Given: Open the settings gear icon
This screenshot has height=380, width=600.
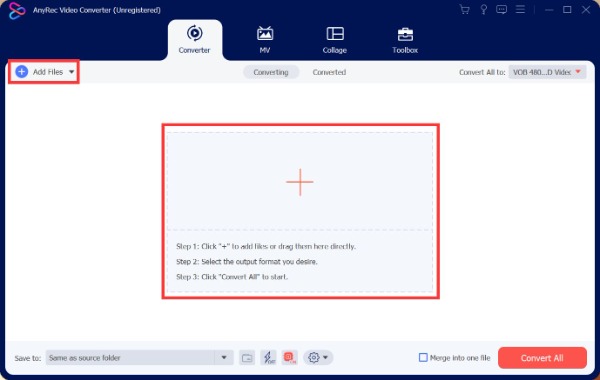Looking at the screenshot, I should point(313,358).
